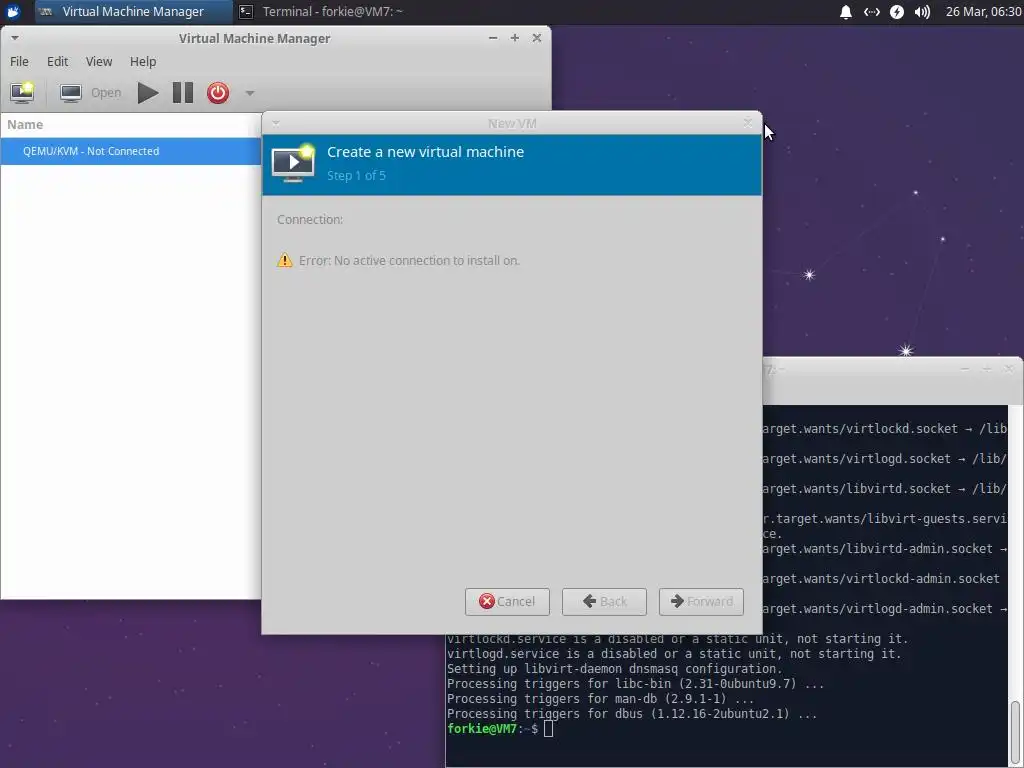
Task: Minimize the Virtual Machine Manager window
Action: tap(493, 38)
